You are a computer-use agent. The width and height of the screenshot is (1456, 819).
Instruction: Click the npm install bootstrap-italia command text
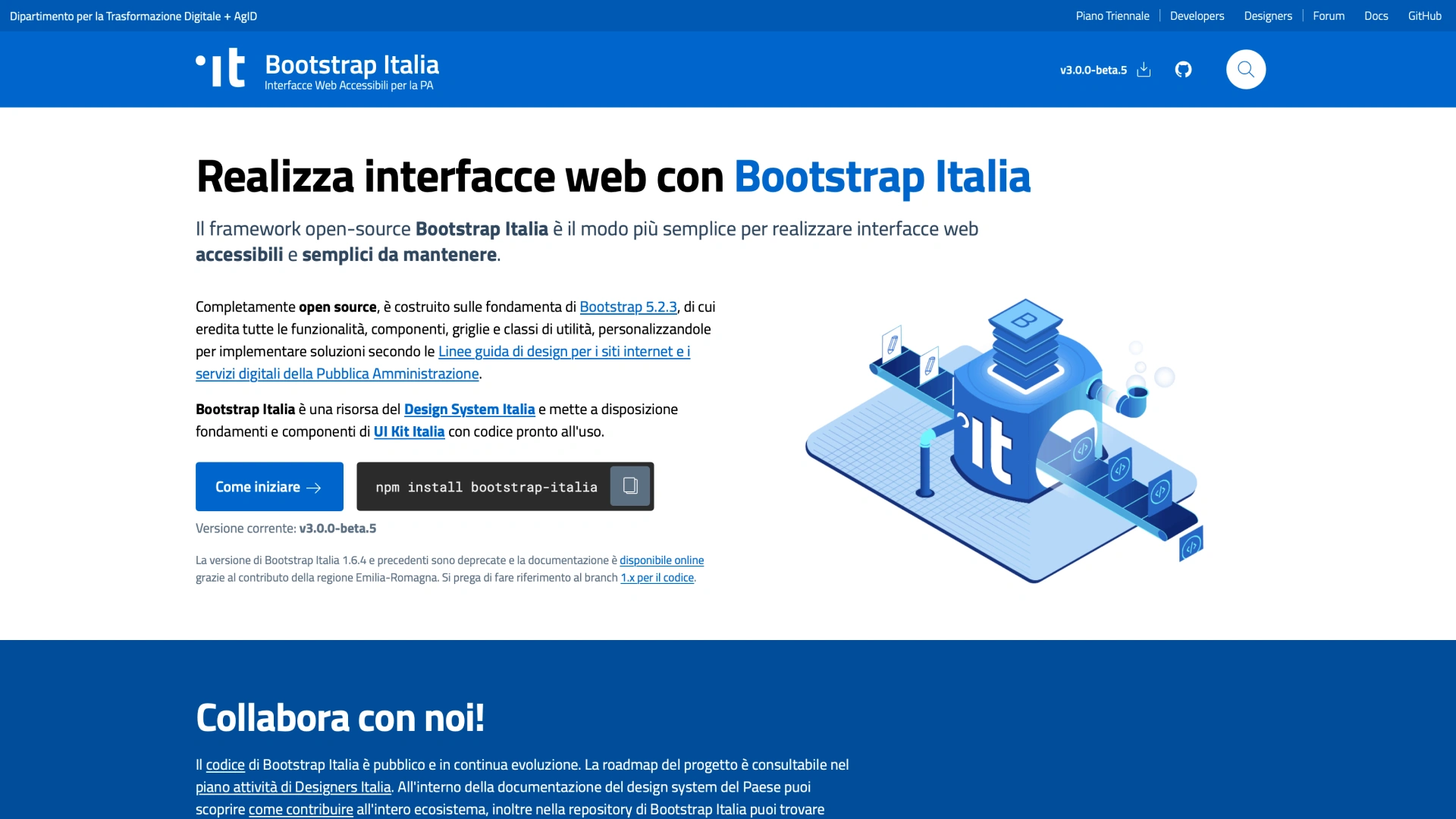[x=486, y=487]
